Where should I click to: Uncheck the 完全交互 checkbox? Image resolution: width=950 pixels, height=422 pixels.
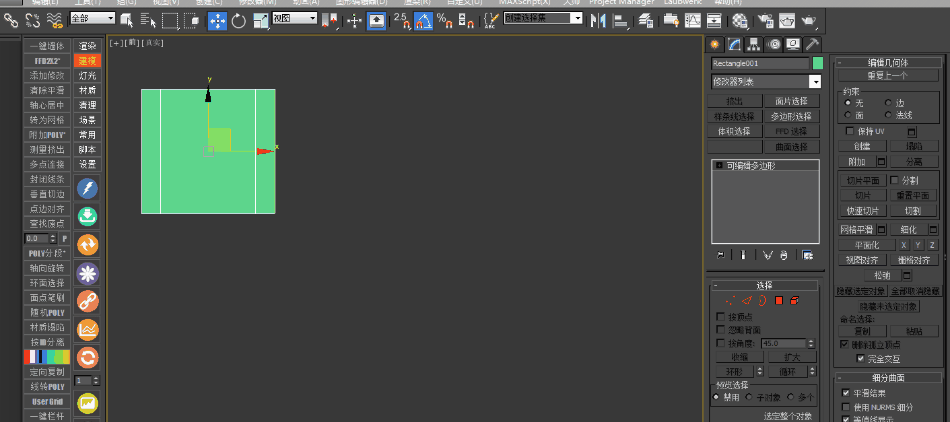[x=860, y=358]
